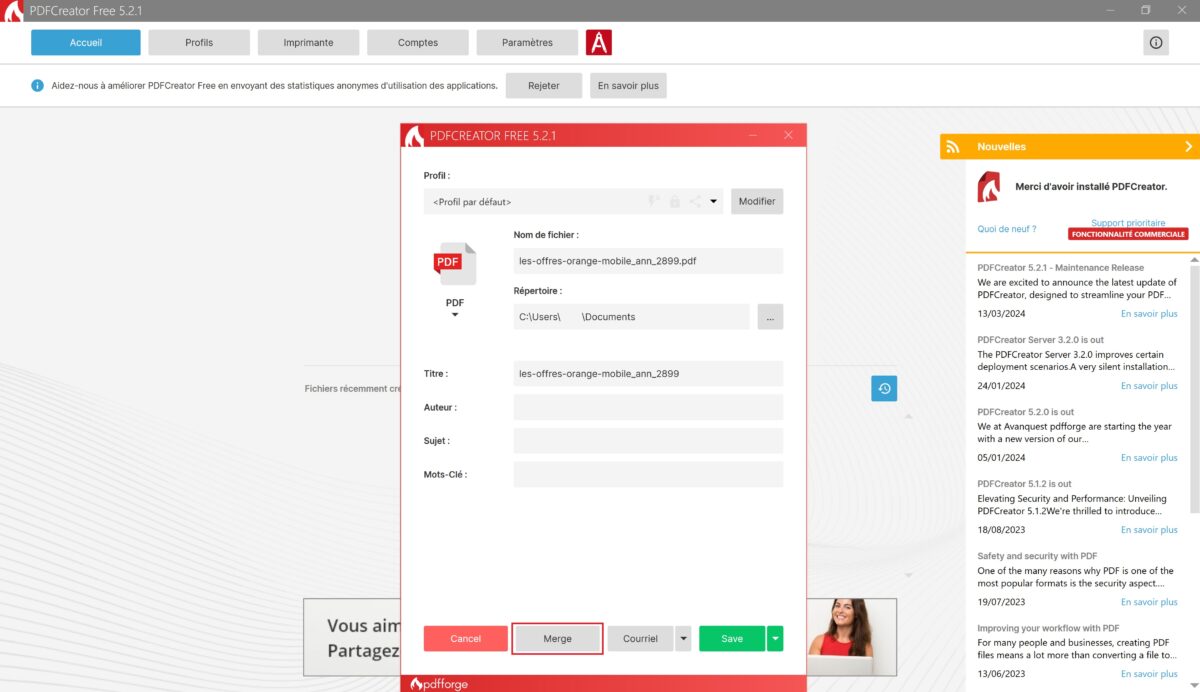
Task: Click the 'Safety and security with PDF' headline
Action: click(x=1037, y=556)
